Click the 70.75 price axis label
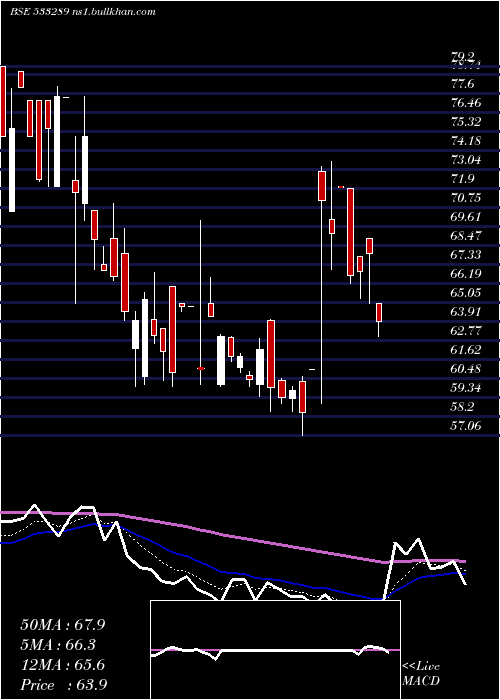This screenshot has height=700, width=500. tap(466, 197)
